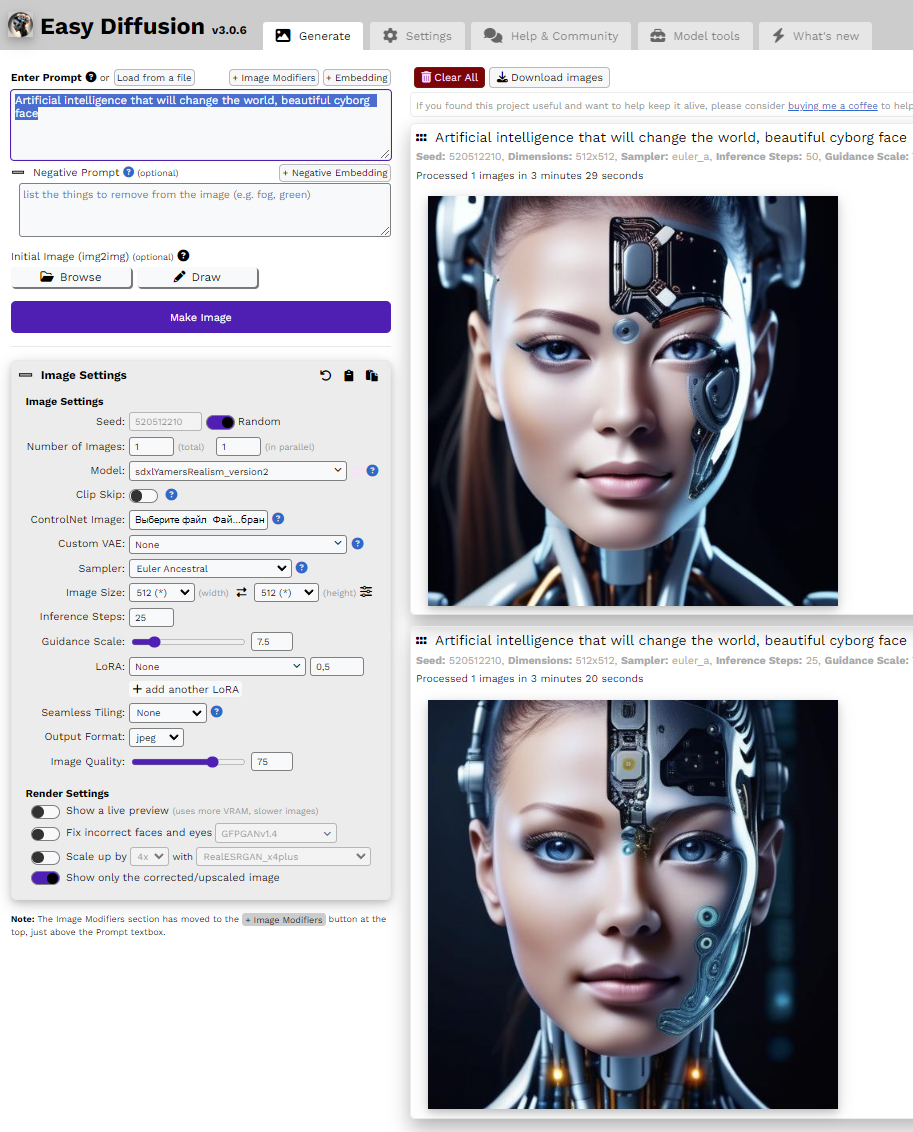This screenshot has height=1132, width=913.
Task: Reset image settings with the undo arrow icon
Action: [x=326, y=376]
